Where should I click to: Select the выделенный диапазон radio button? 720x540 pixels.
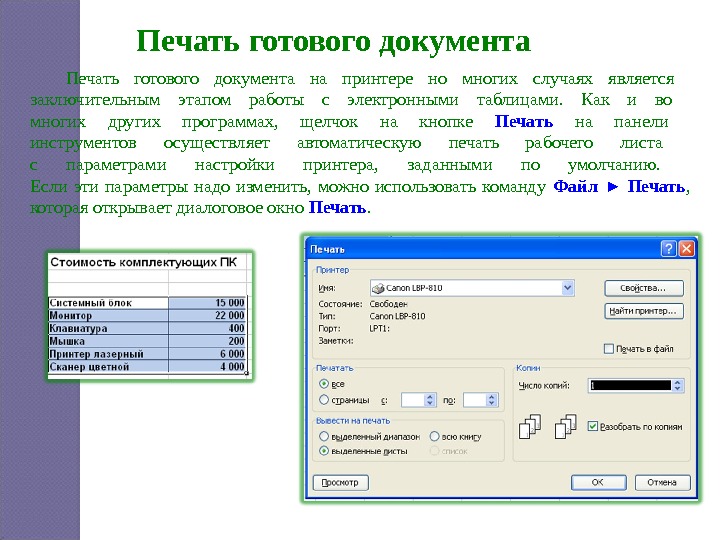coord(324,436)
